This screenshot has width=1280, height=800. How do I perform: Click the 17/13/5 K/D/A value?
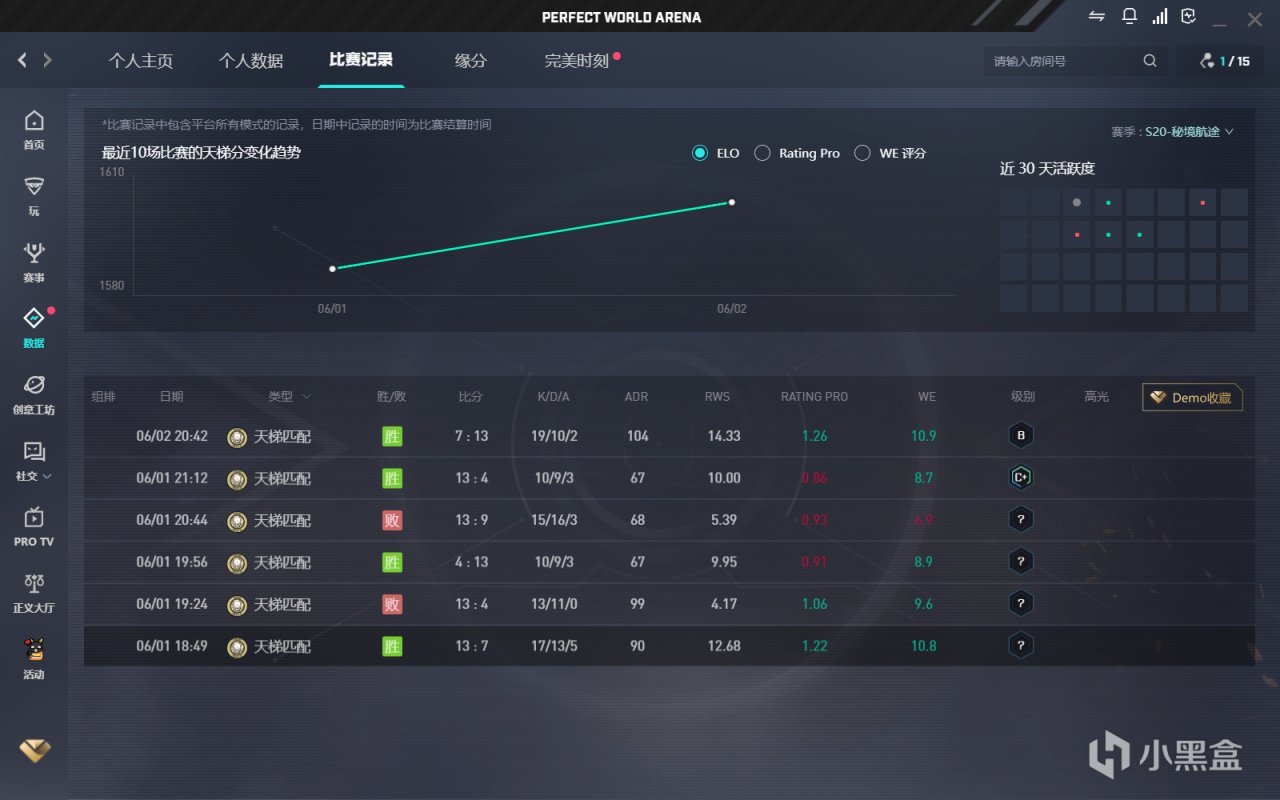(554, 646)
